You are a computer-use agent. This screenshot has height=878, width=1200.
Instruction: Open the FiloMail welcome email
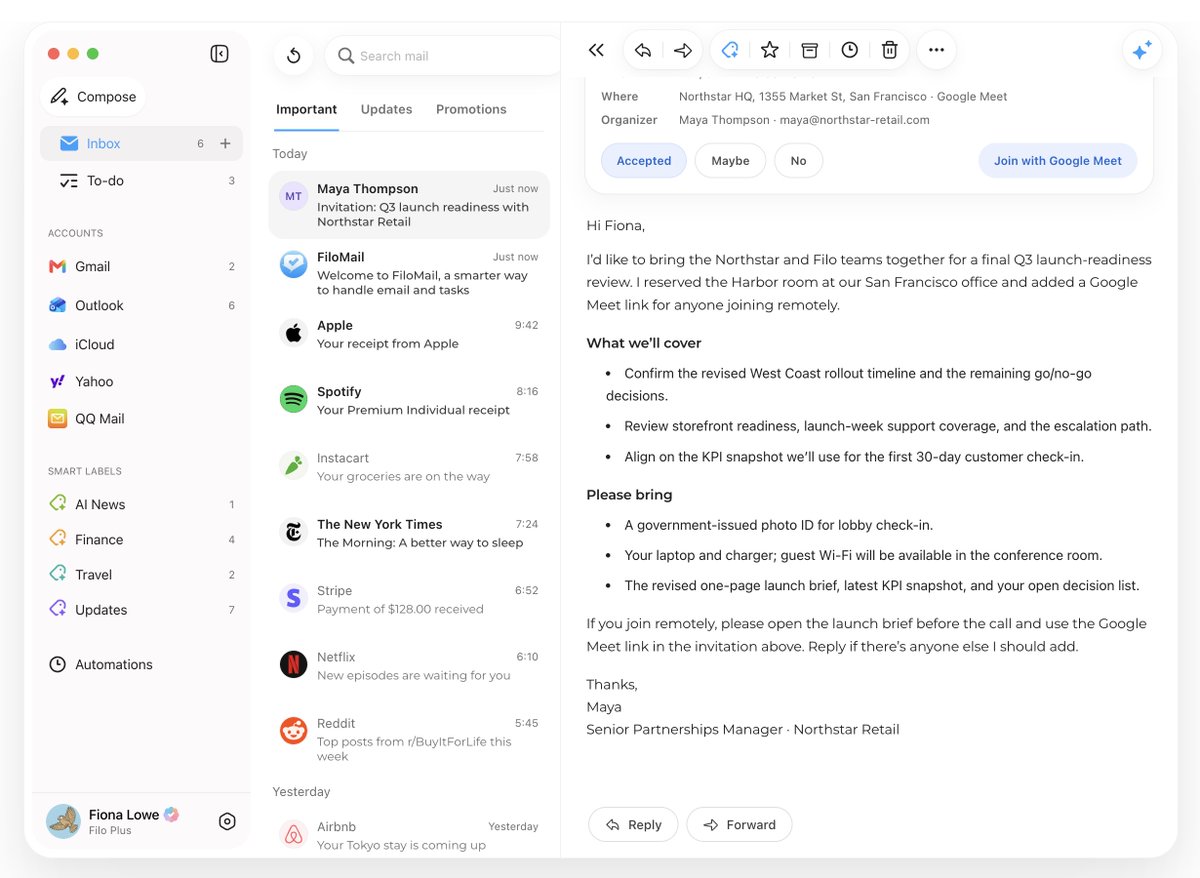409,273
